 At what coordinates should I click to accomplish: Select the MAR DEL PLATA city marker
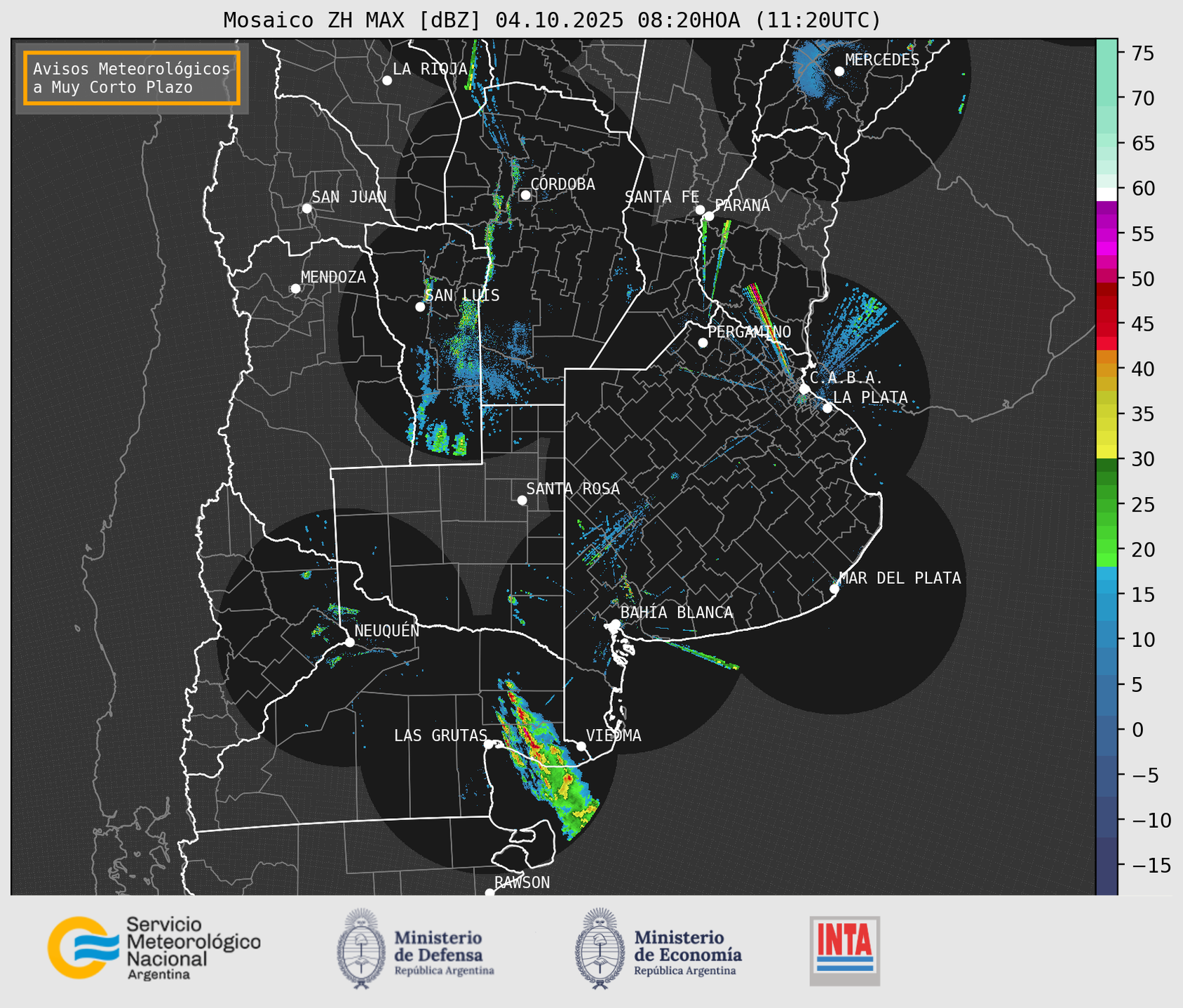(834, 589)
